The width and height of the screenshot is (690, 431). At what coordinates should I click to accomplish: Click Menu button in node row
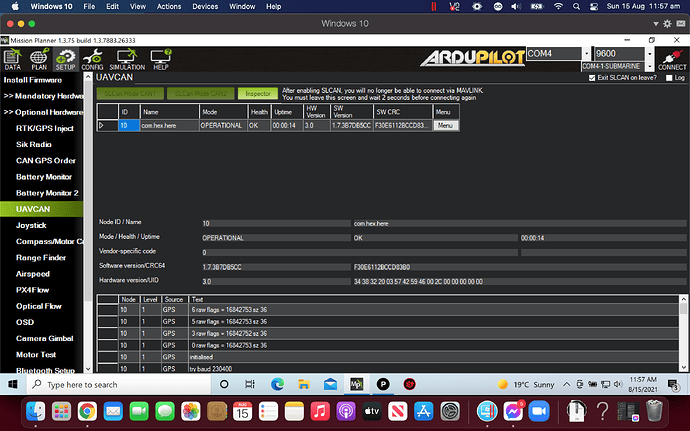pos(445,125)
